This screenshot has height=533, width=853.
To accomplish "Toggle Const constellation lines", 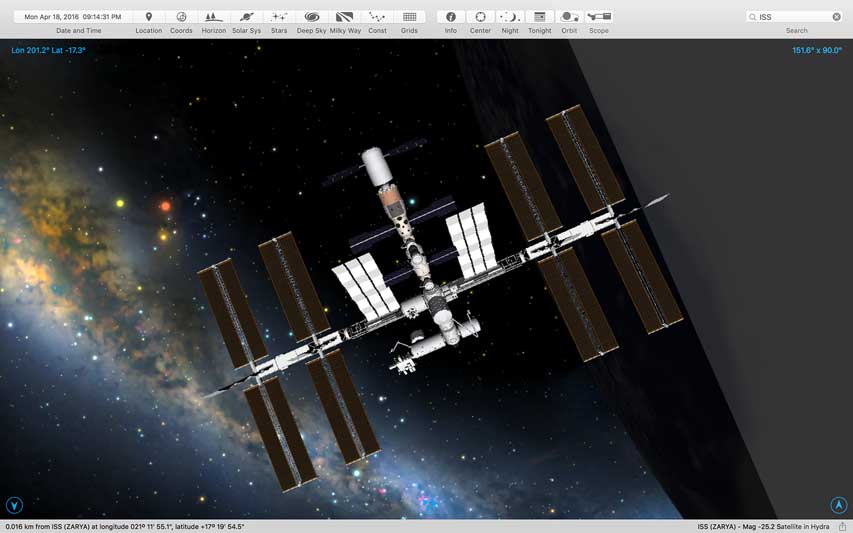I will pos(377,17).
